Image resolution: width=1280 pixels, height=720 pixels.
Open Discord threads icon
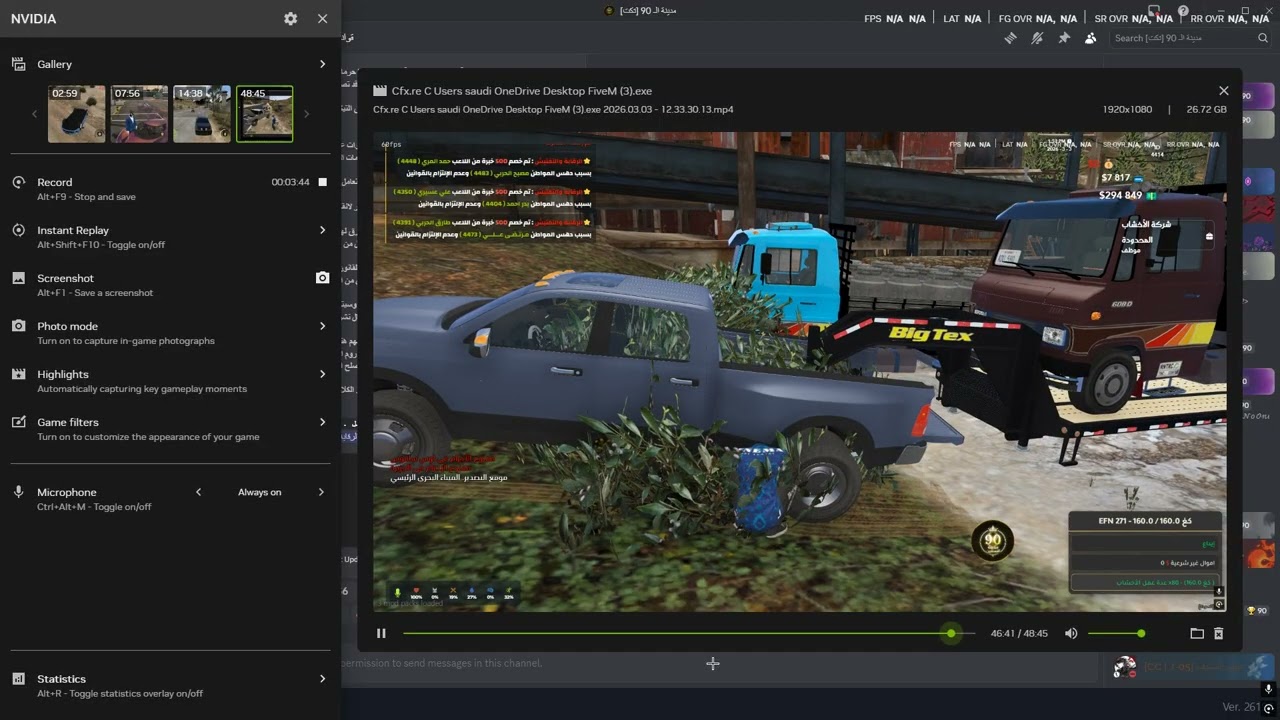pyautogui.click(x=1011, y=38)
